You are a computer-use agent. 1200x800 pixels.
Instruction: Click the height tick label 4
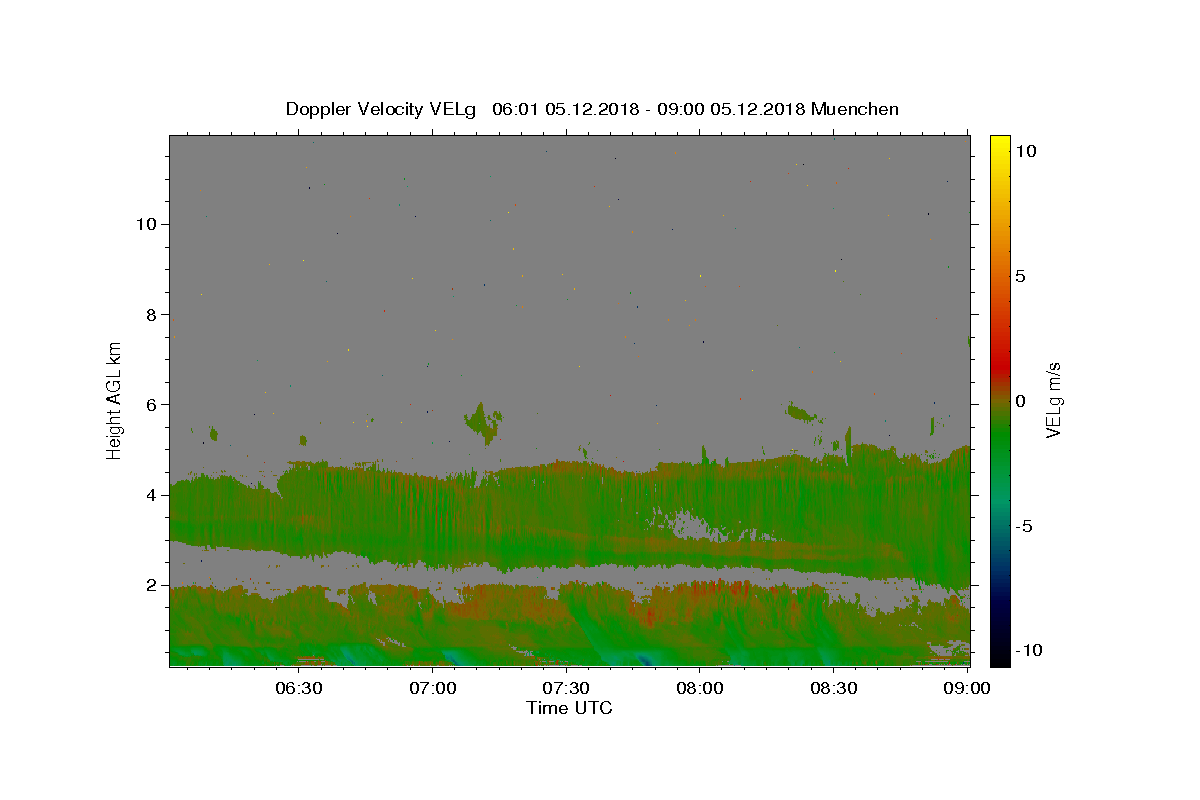click(152, 495)
